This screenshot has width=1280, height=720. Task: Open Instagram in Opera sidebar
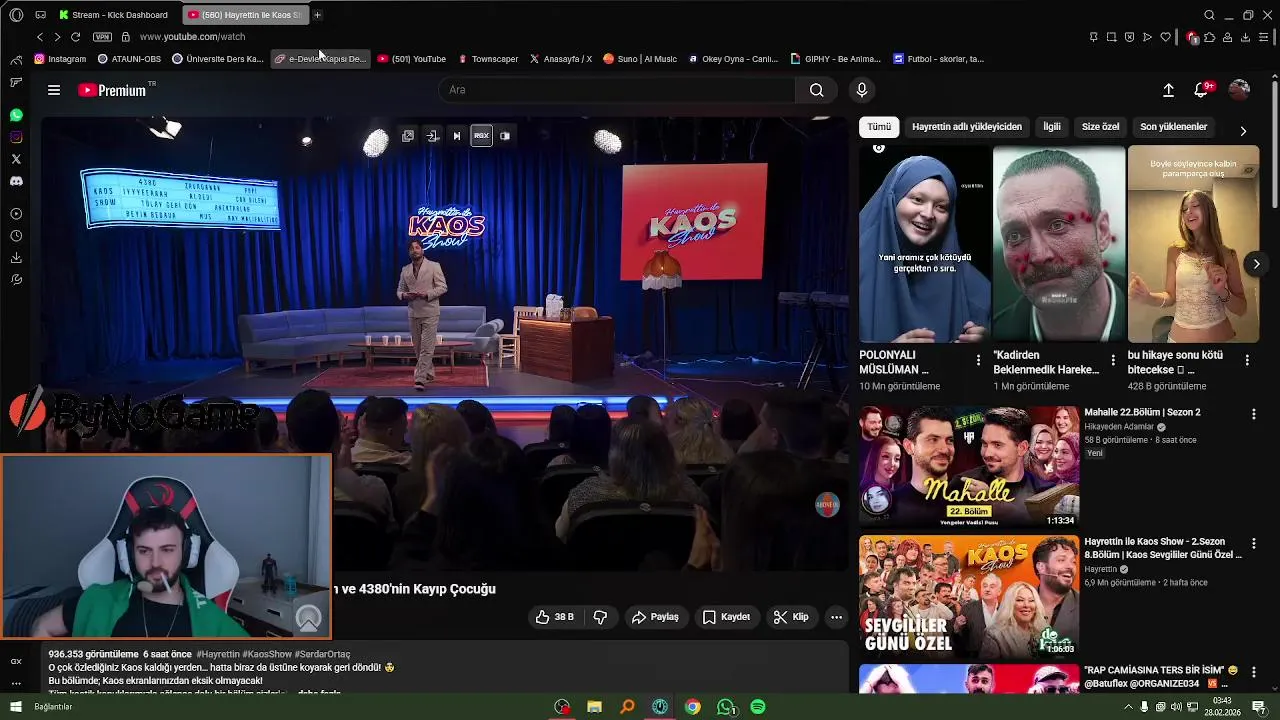(16, 137)
